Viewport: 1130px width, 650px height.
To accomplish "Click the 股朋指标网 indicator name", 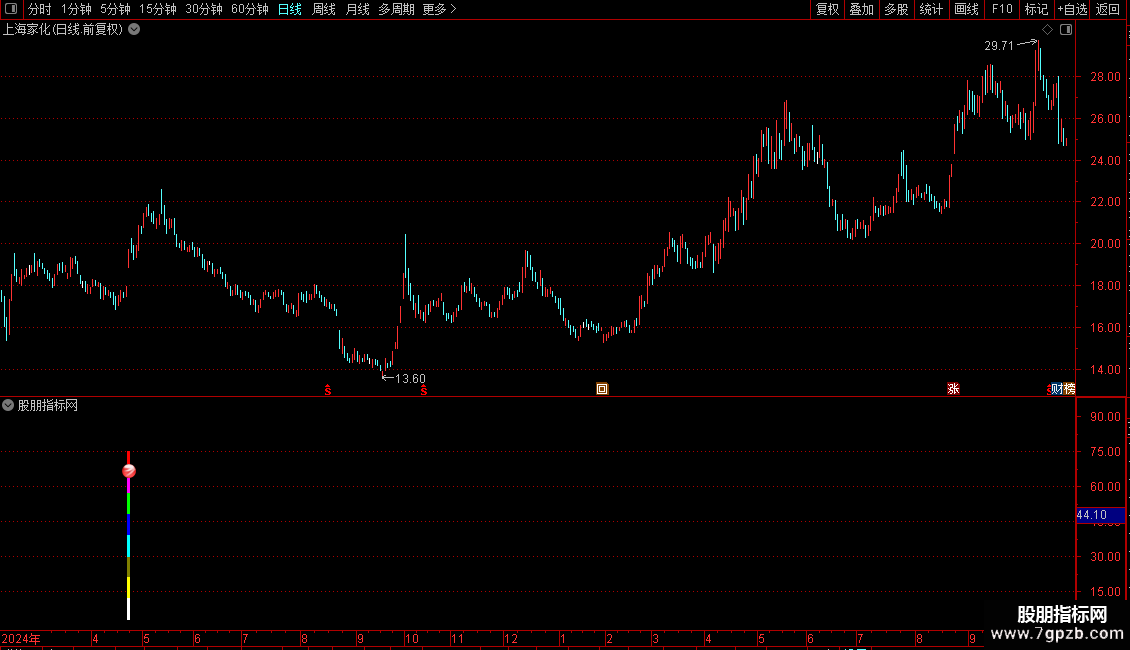I will coord(48,406).
